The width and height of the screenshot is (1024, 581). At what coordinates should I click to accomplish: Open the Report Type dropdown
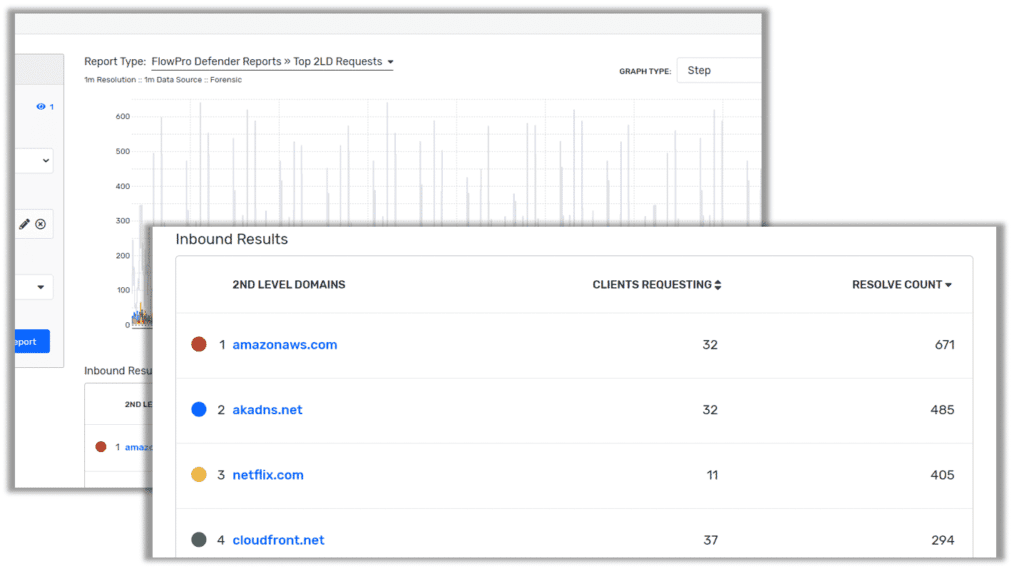coord(272,61)
